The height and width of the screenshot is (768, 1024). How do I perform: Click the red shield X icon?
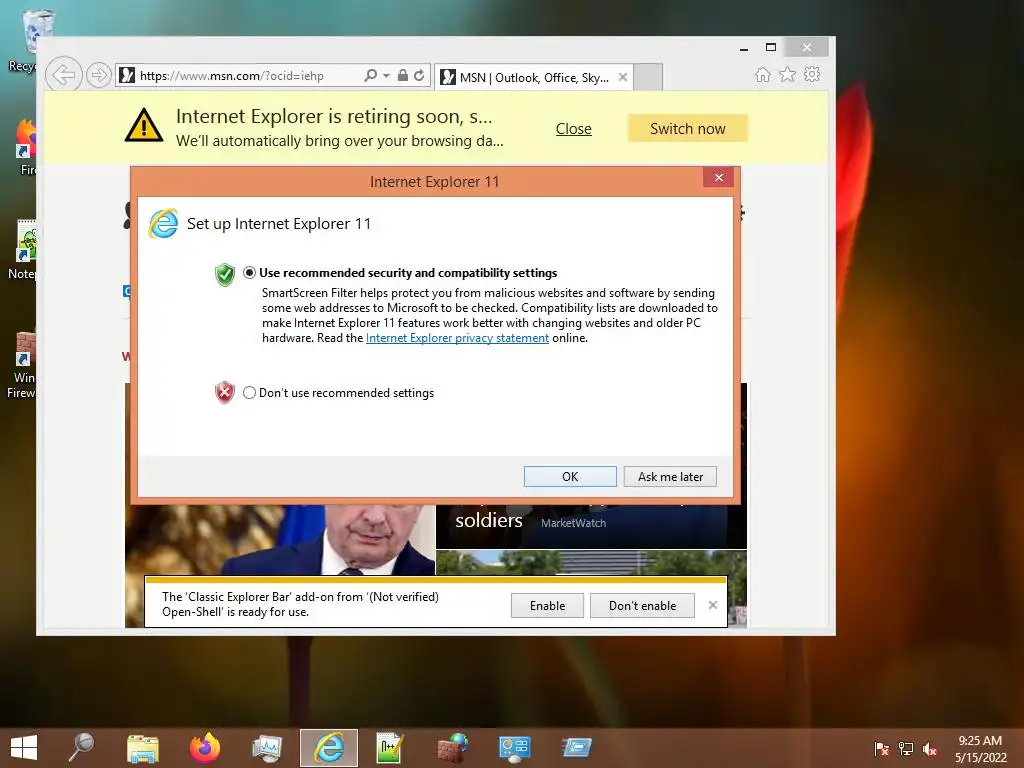tap(225, 392)
